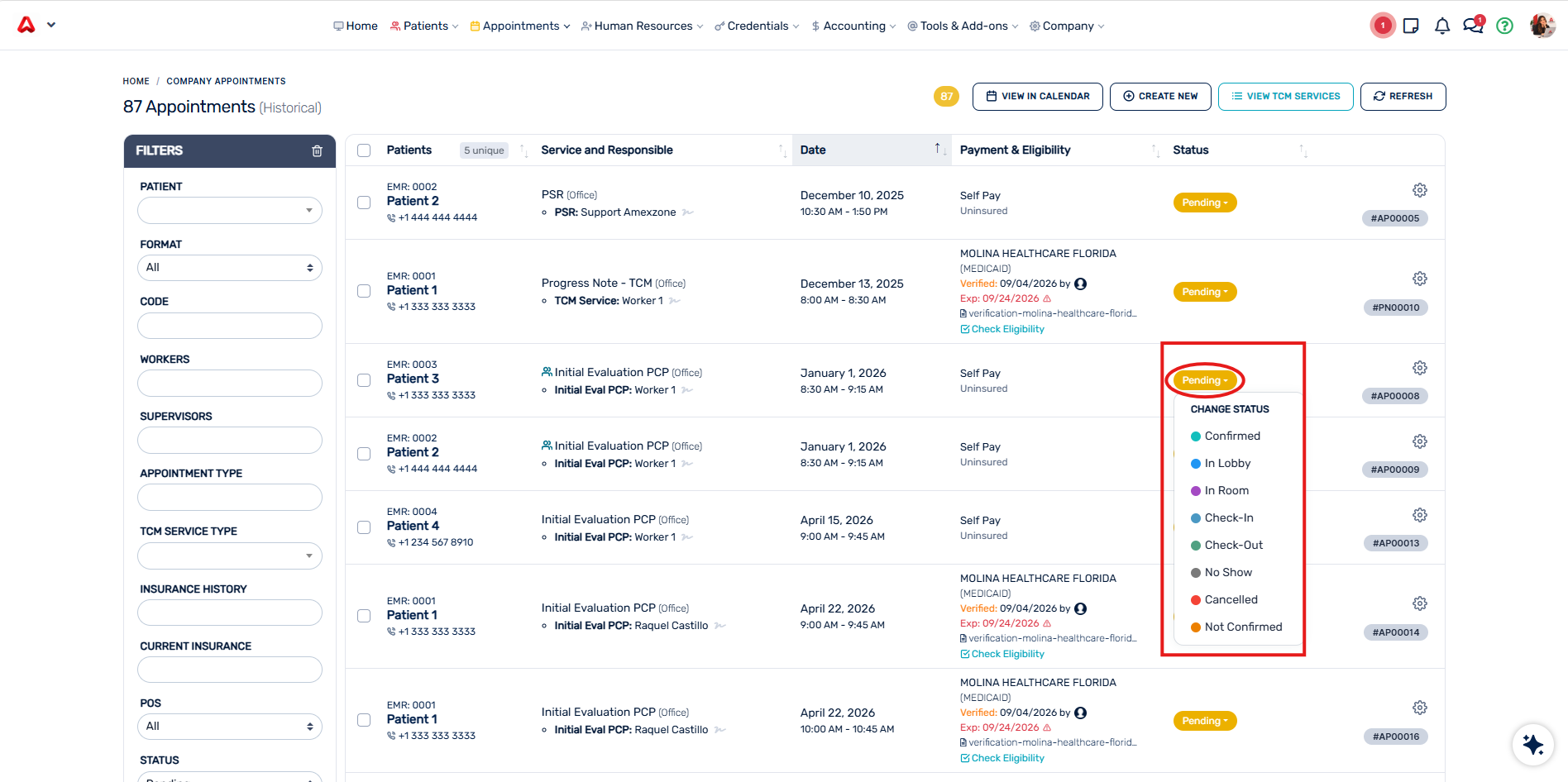Click Check Eligibility link for December 13 appointment
1568x782 pixels.
[x=1002, y=329]
